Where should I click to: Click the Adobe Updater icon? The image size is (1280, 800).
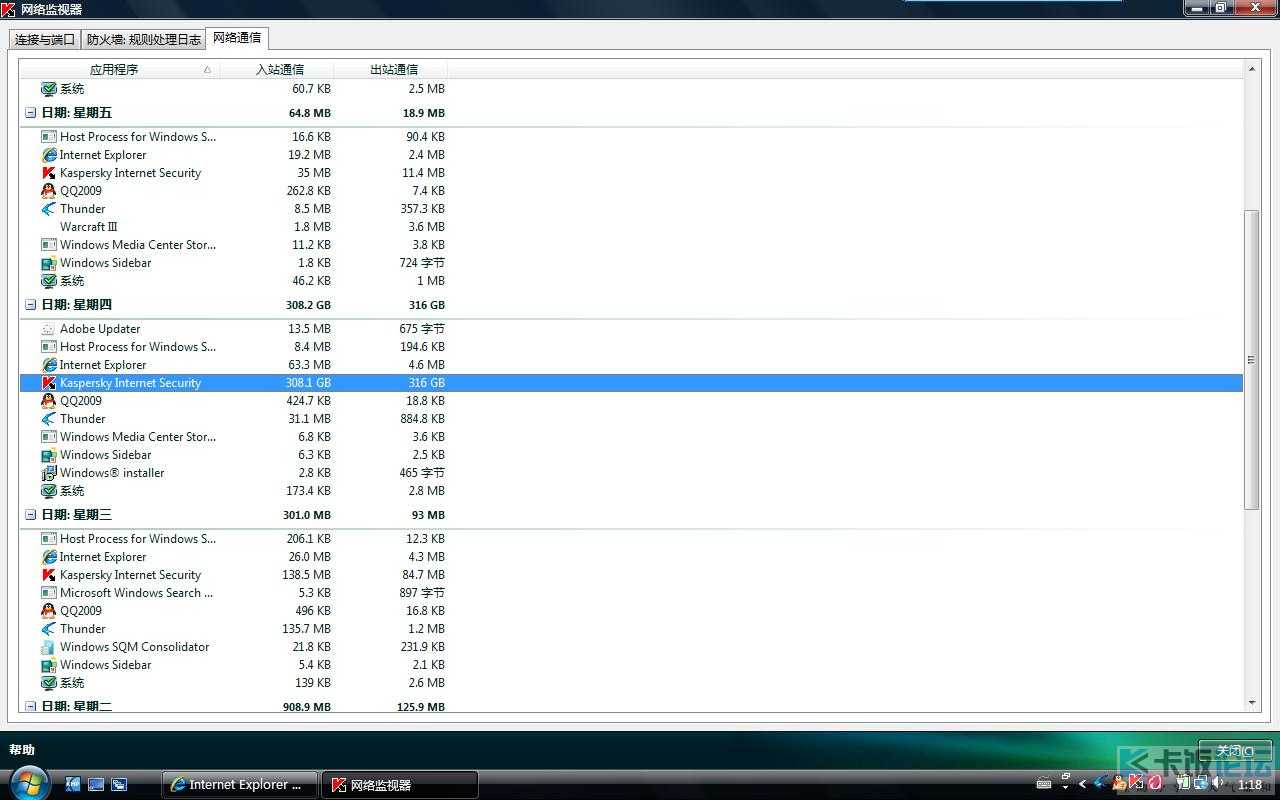click(x=49, y=329)
